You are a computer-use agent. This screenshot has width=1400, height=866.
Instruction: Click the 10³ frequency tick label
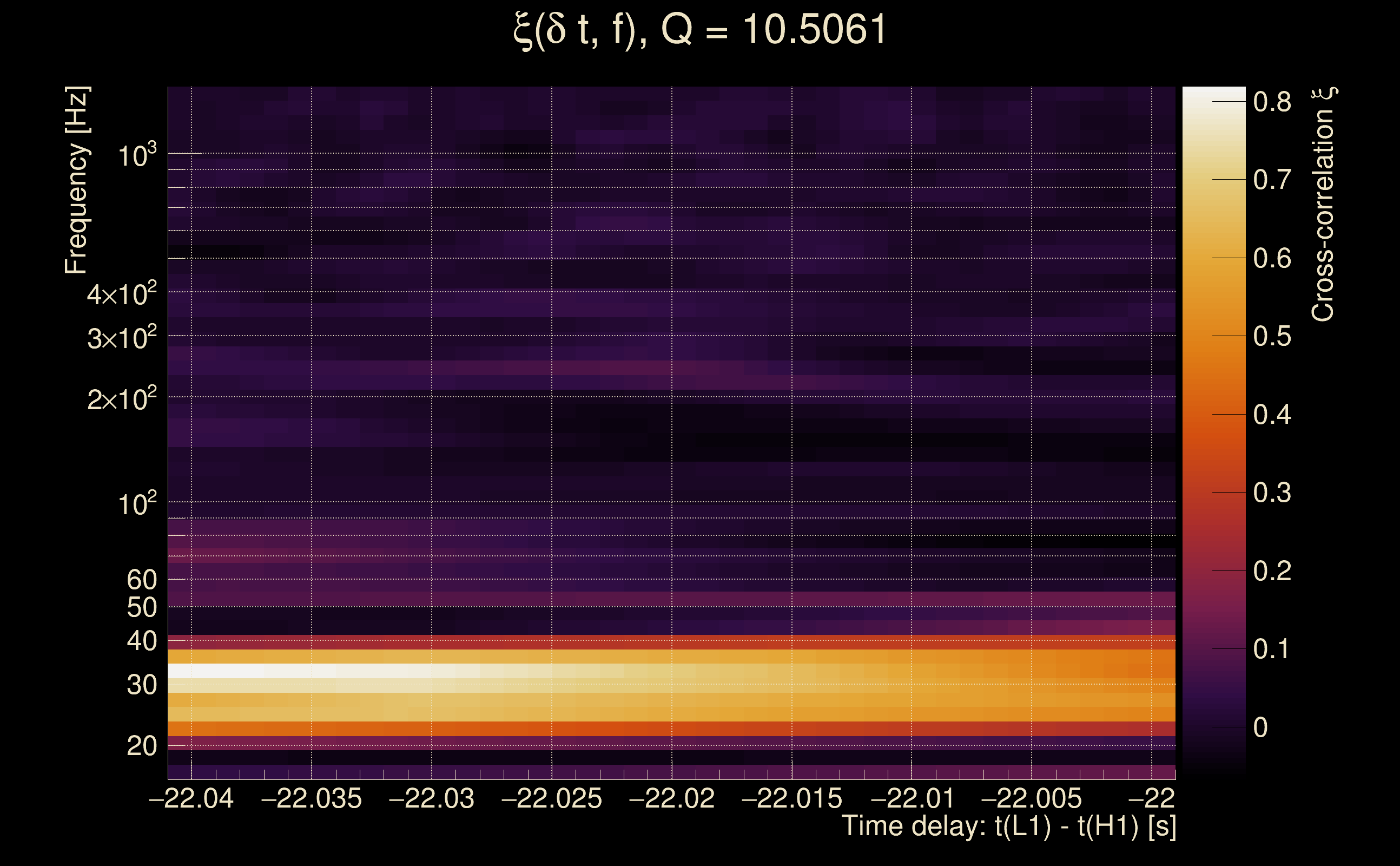pos(137,155)
